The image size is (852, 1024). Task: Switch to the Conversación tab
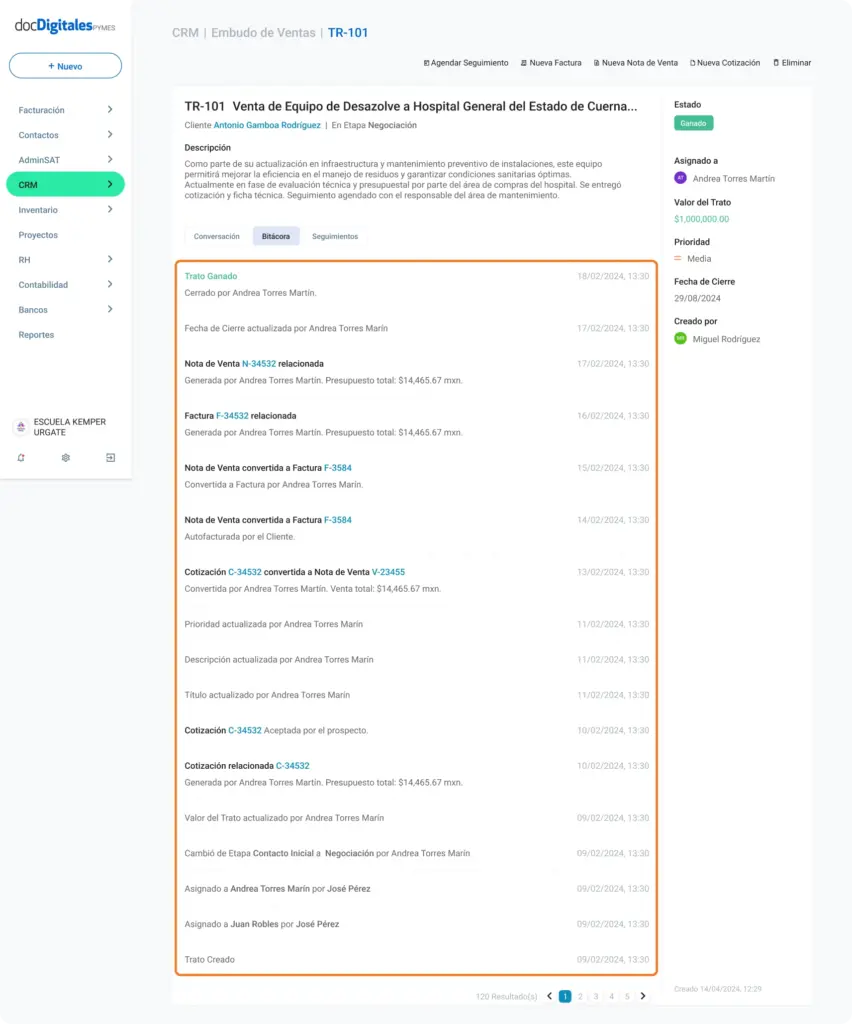216,236
